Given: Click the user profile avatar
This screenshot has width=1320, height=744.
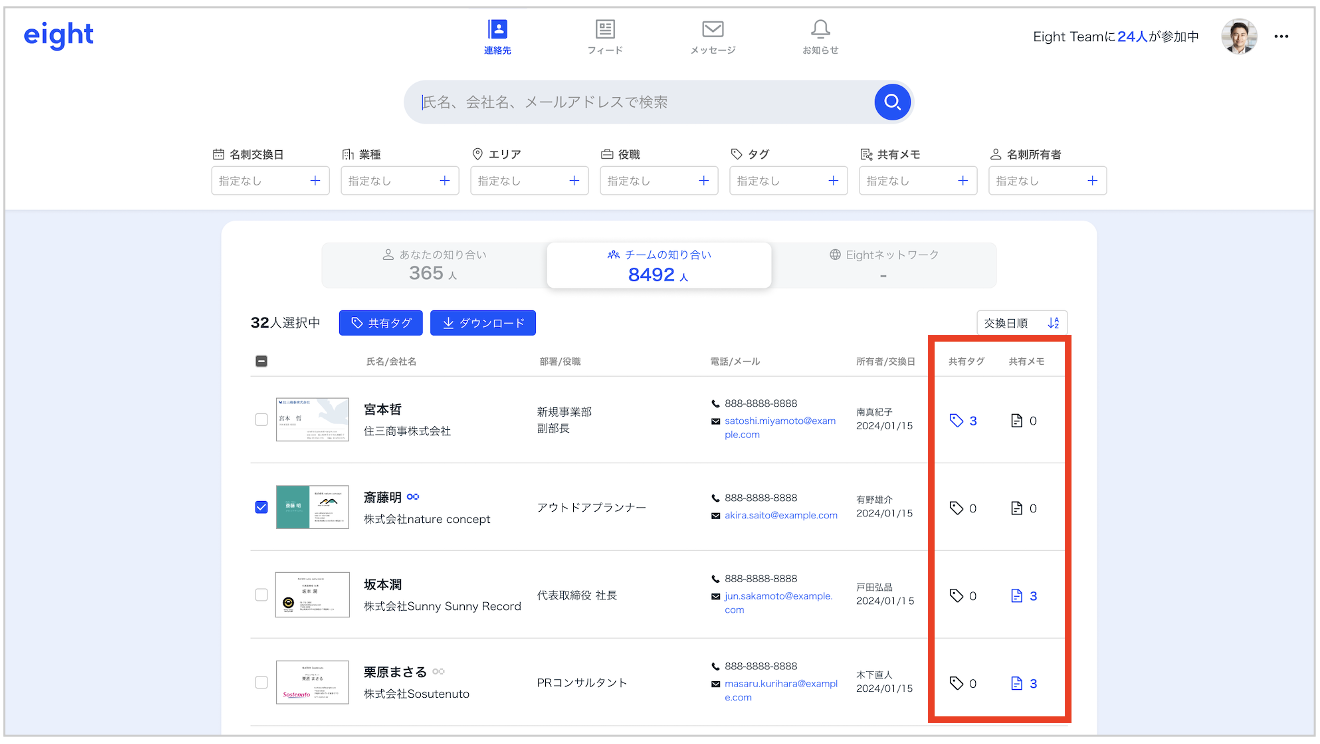Looking at the screenshot, I should pos(1238,37).
